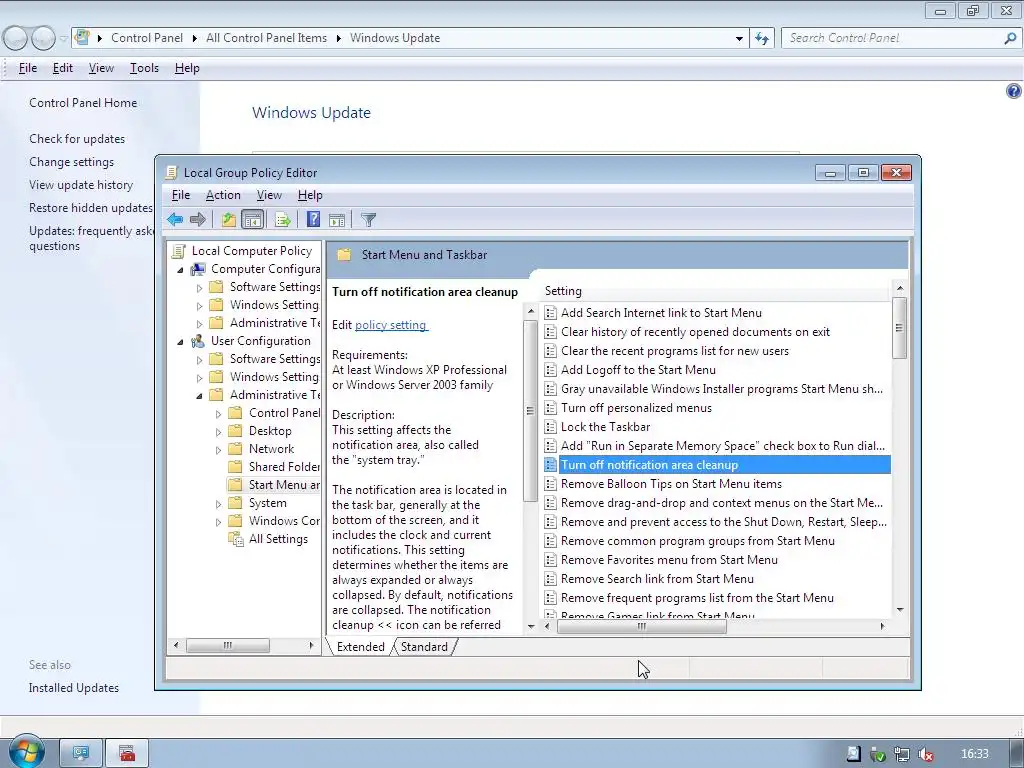Click the red toolbox taskbar icon
The width and height of the screenshot is (1024, 768).
[x=127, y=754]
